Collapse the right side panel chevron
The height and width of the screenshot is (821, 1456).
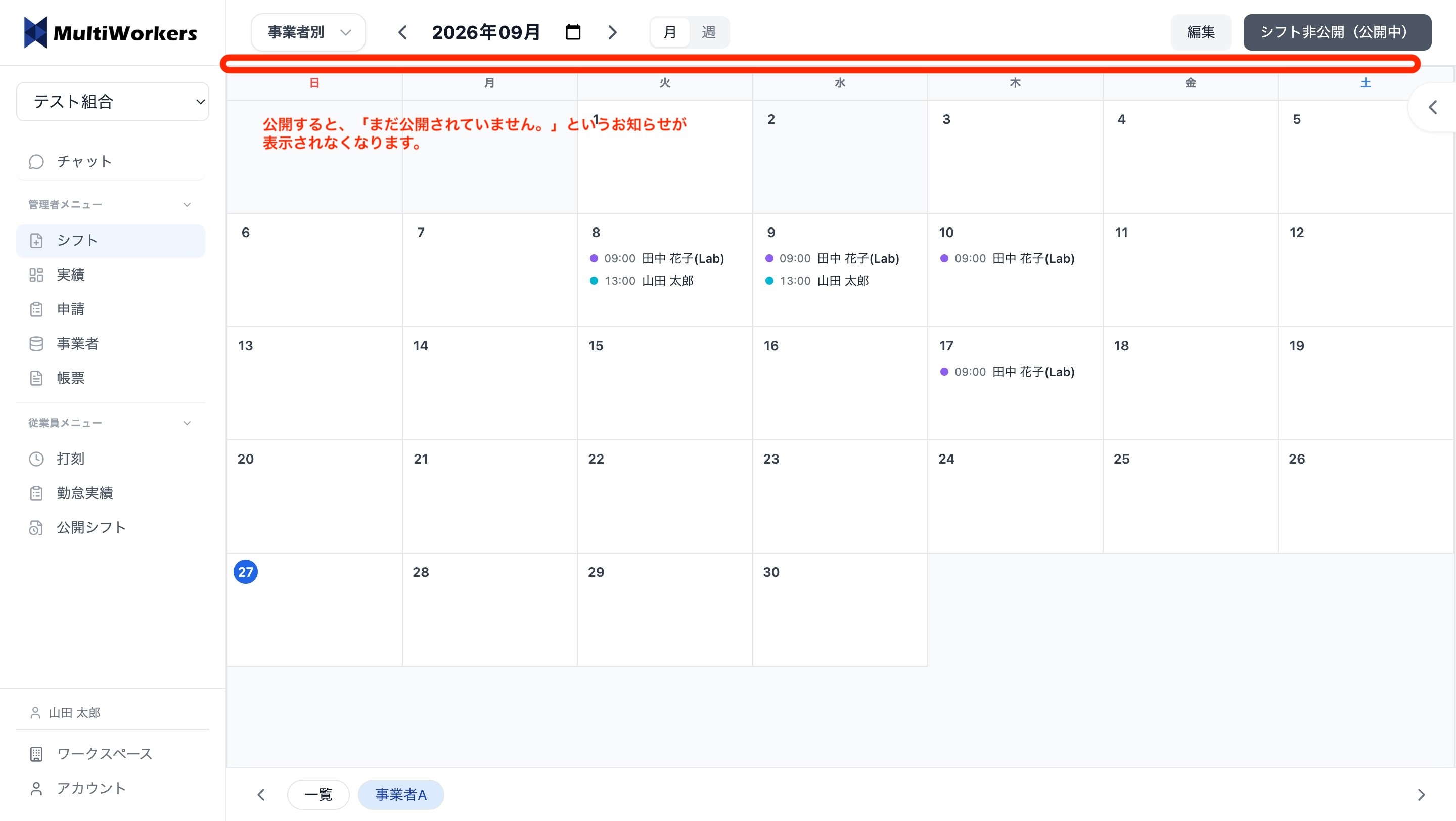[x=1432, y=107]
